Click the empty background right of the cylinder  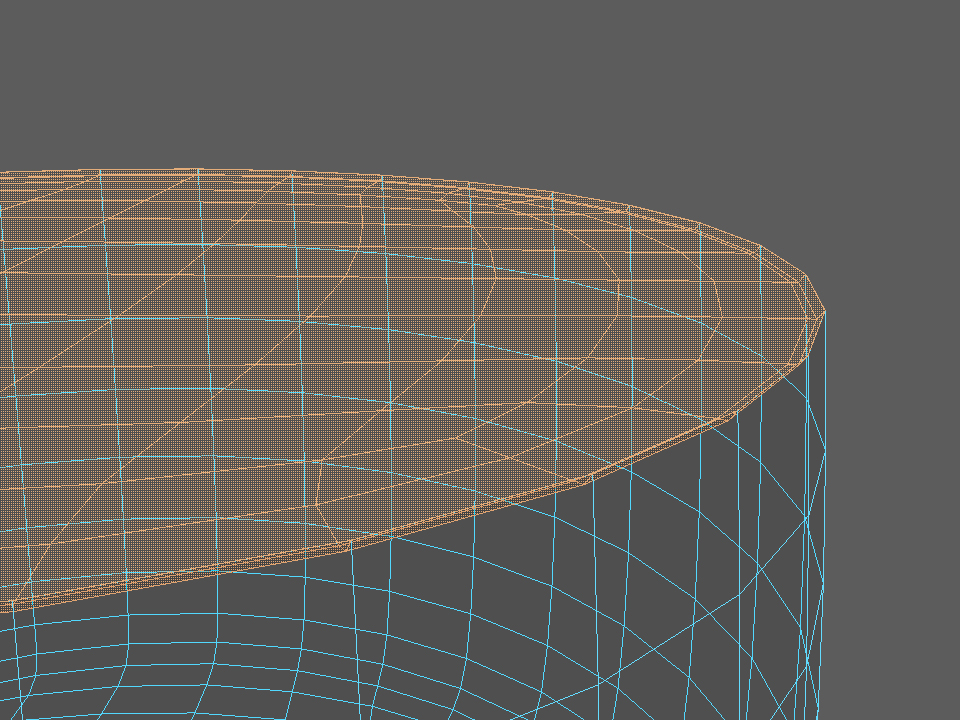pyautogui.click(x=894, y=490)
